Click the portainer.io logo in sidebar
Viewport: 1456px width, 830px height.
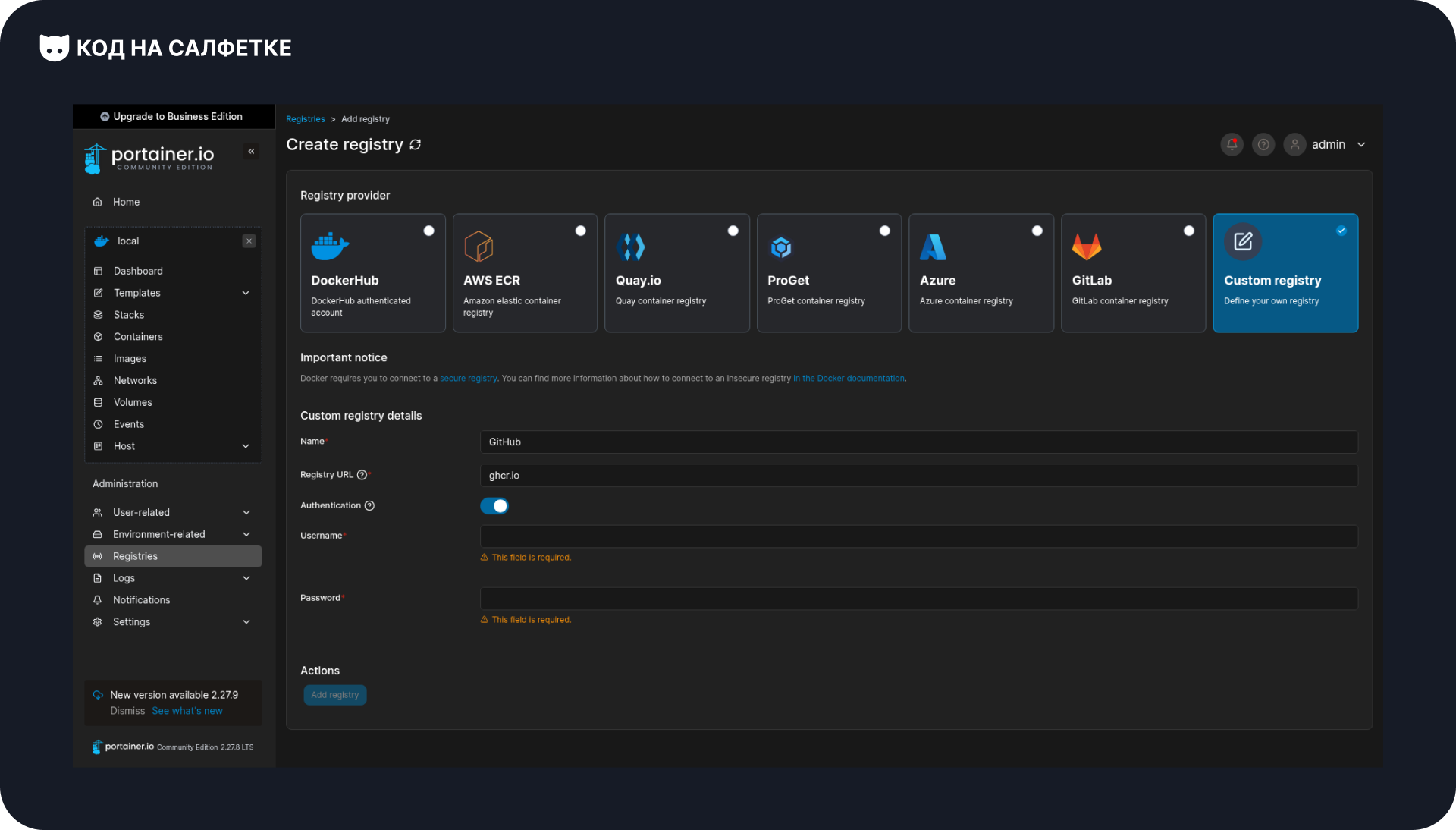pos(149,159)
